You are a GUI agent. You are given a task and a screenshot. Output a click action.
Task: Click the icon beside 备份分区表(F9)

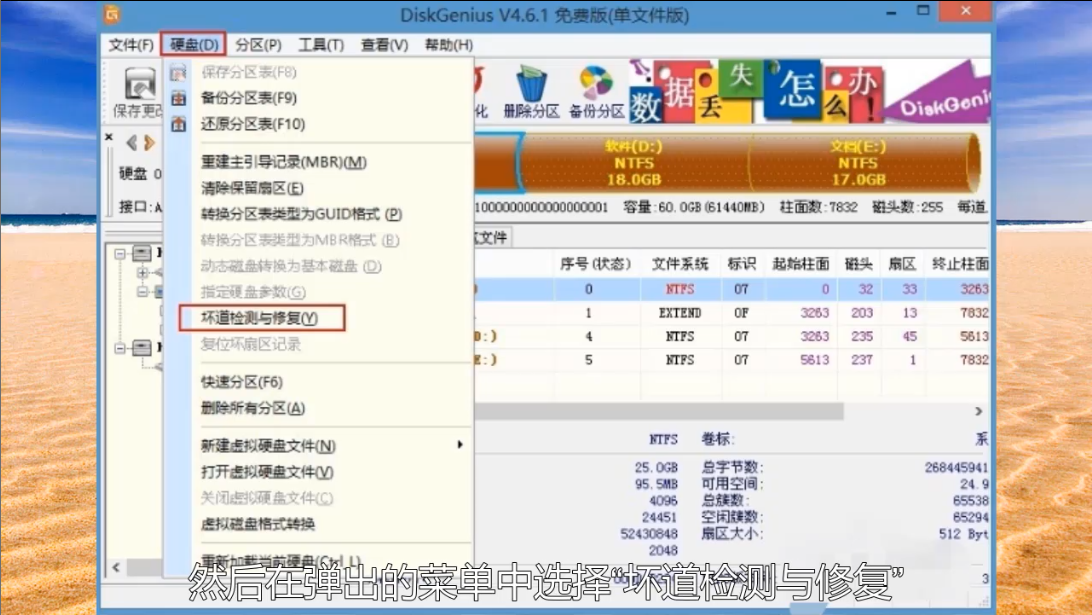tap(179, 98)
